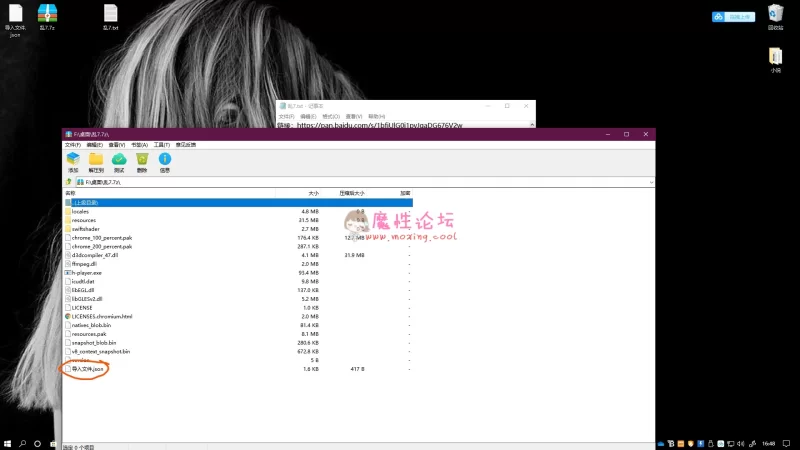The image size is (800, 450).
Task: Select natives_blob.bin file
Action: tap(91, 325)
